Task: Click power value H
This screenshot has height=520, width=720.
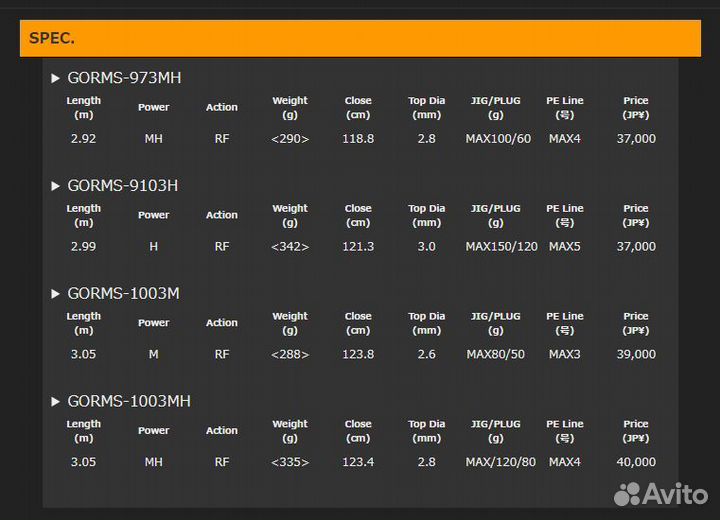Action: coord(153,247)
